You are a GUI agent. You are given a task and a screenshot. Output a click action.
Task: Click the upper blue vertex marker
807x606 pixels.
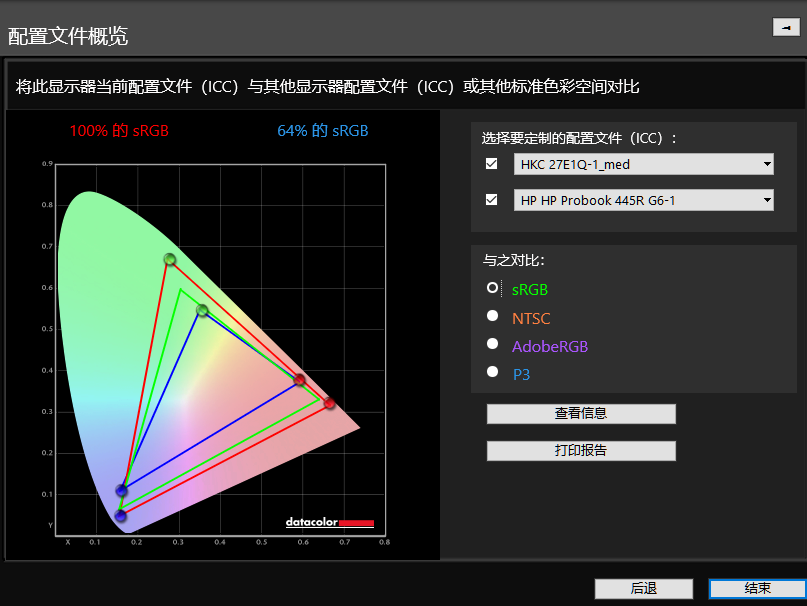click(121, 490)
